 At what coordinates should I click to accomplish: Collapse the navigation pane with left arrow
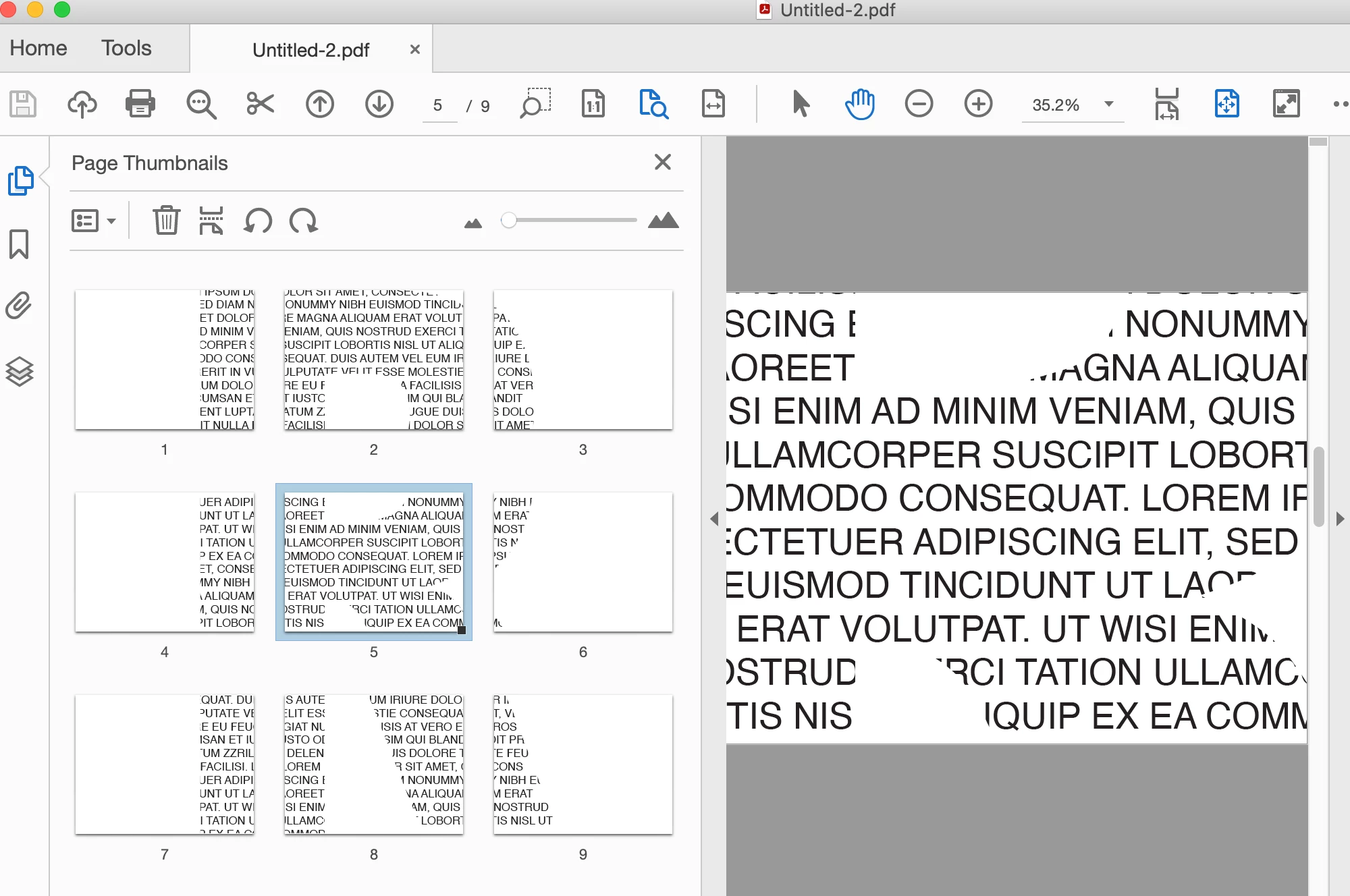714,519
